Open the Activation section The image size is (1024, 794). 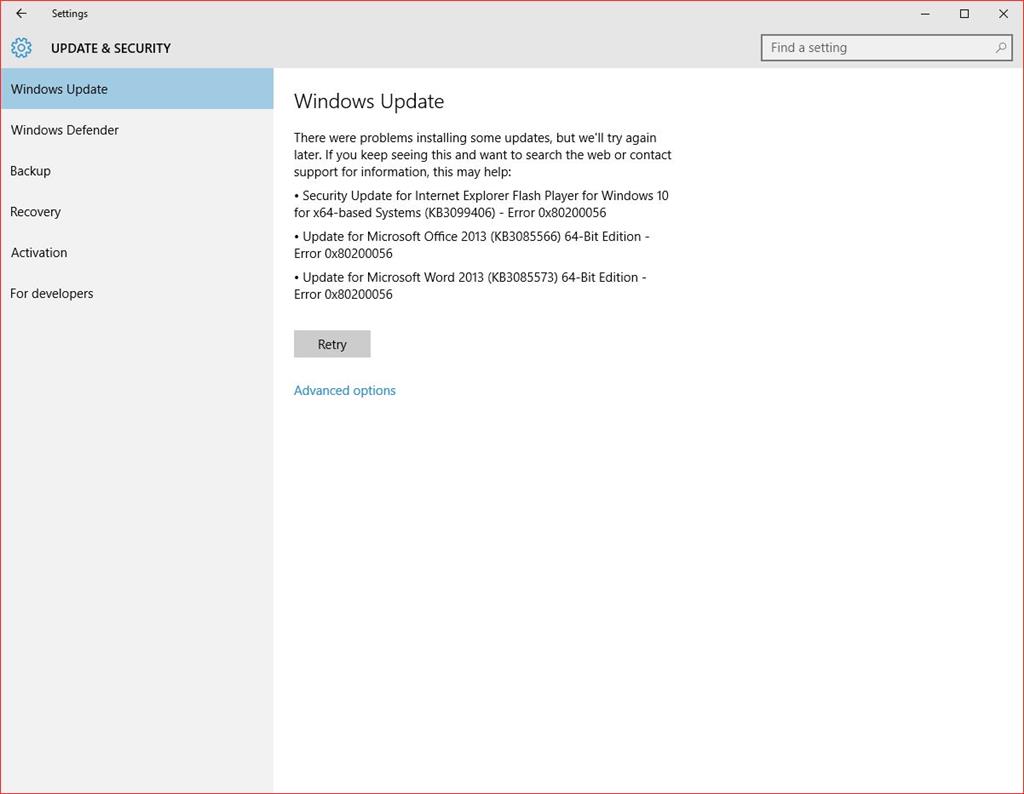[x=137, y=253]
